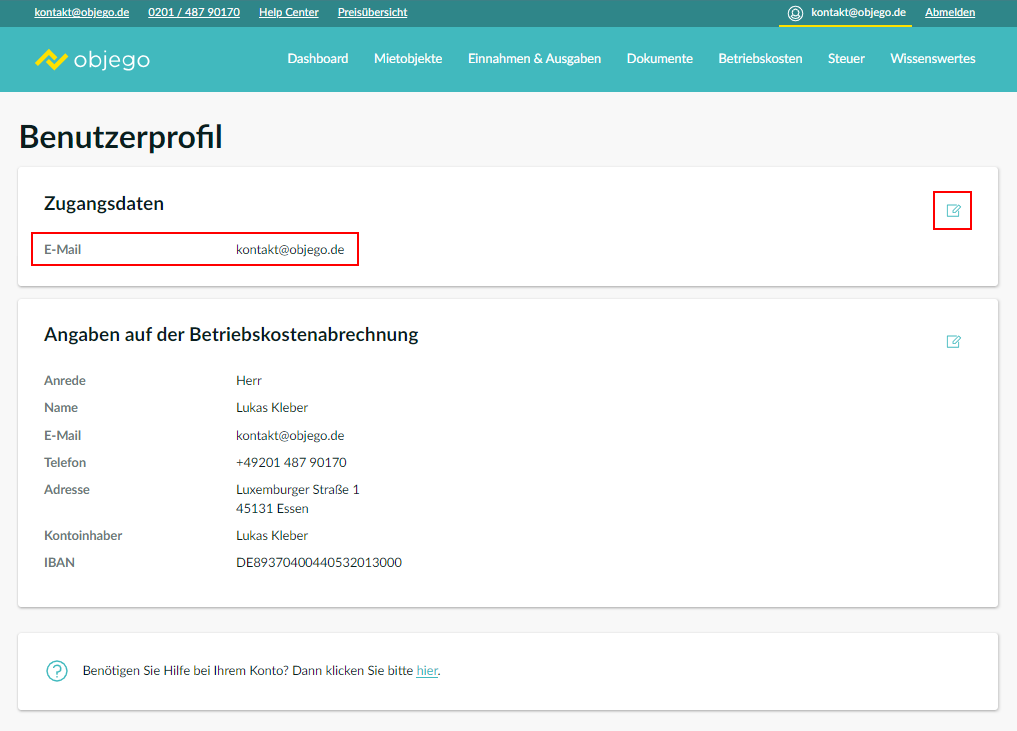The image size is (1017, 731).
Task: Open the Preisübersicht link
Action: [372, 13]
